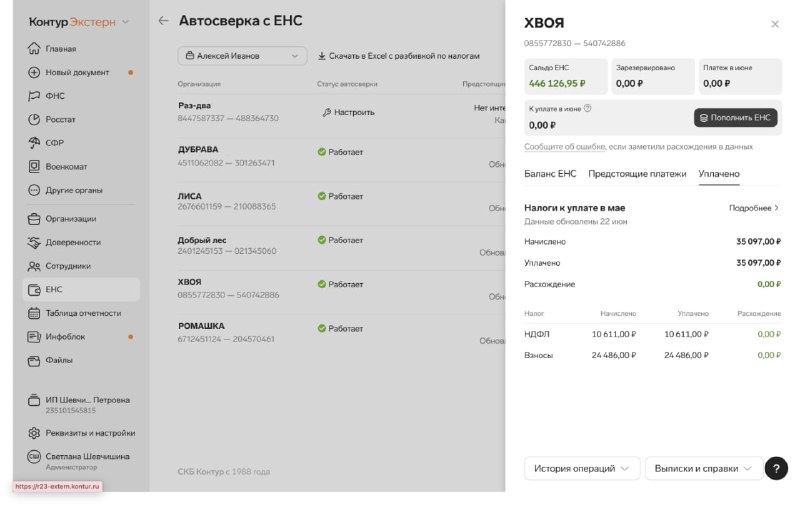Click the Пополнить ЕНС button
This screenshot has height=507, width=800.
[735, 118]
